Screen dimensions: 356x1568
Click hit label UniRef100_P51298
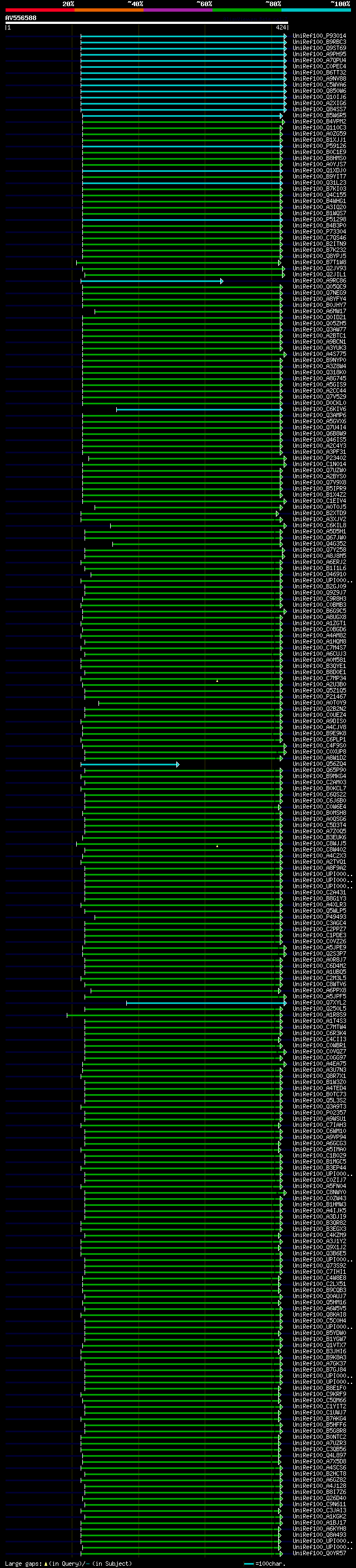[x=319, y=220]
